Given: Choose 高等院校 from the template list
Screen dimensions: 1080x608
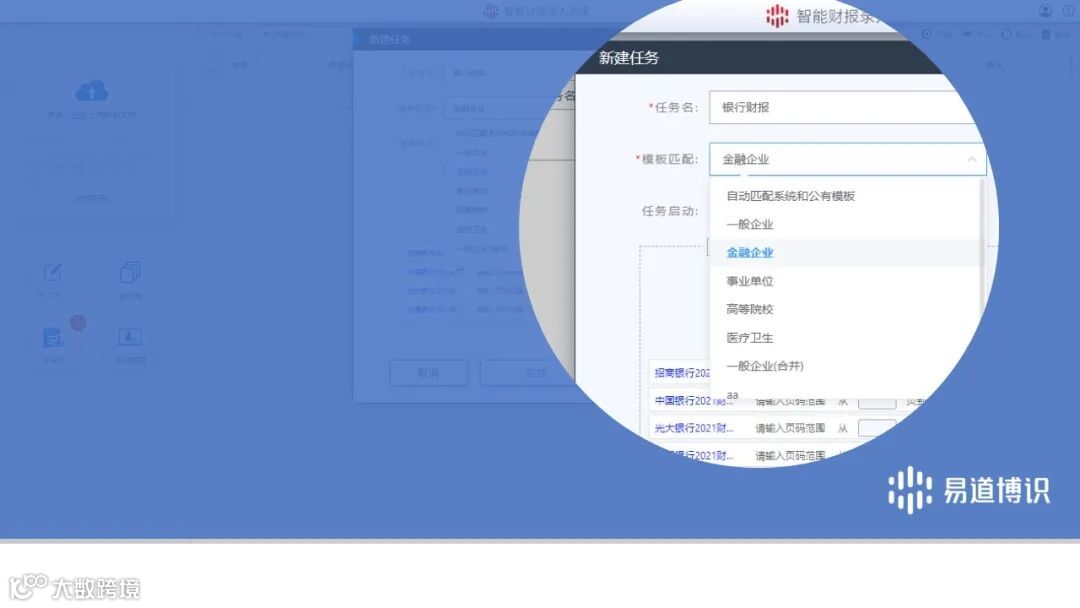Looking at the screenshot, I should [x=749, y=309].
